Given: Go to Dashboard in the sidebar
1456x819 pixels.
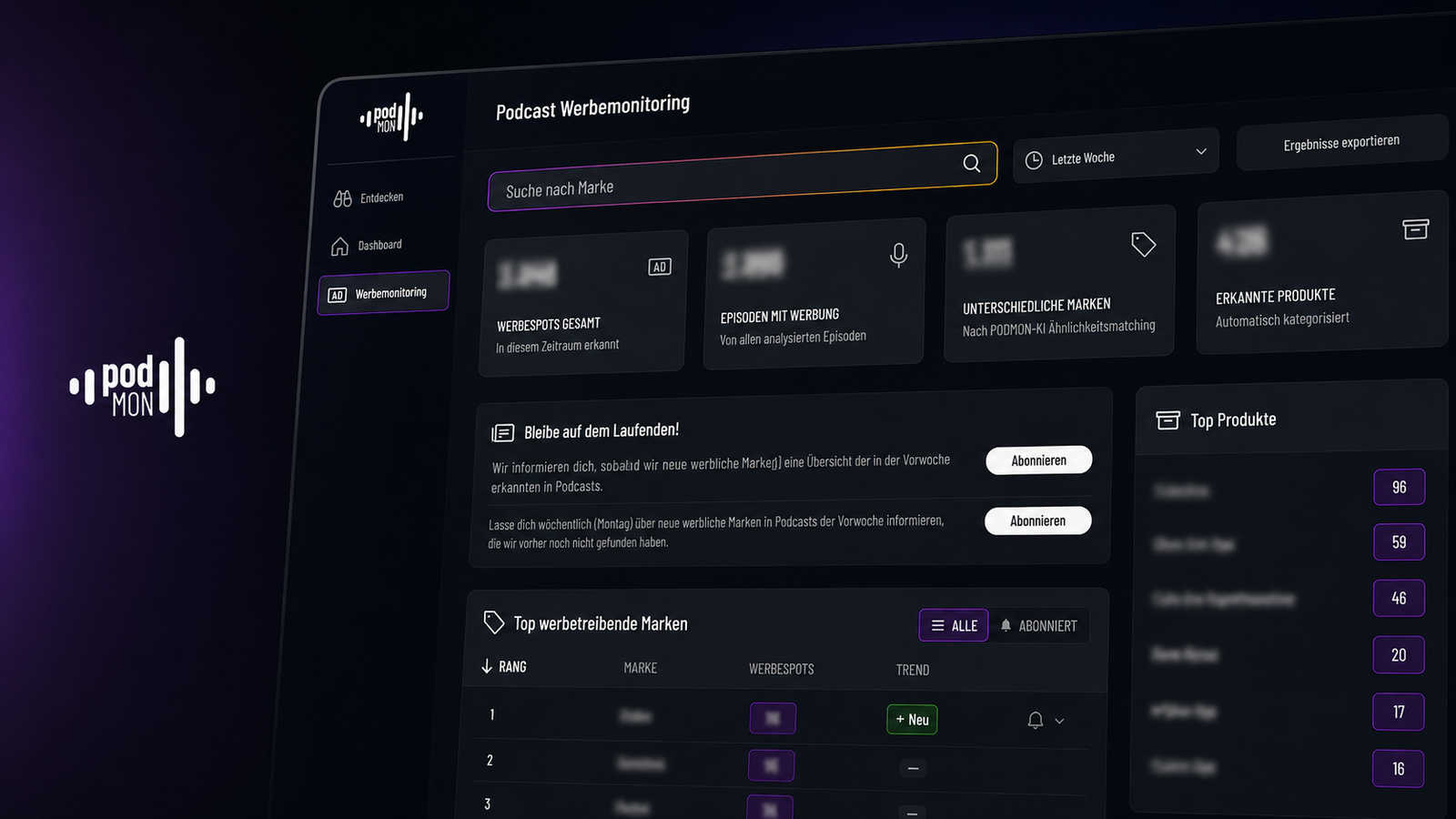Looking at the screenshot, I should pyautogui.click(x=366, y=246).
